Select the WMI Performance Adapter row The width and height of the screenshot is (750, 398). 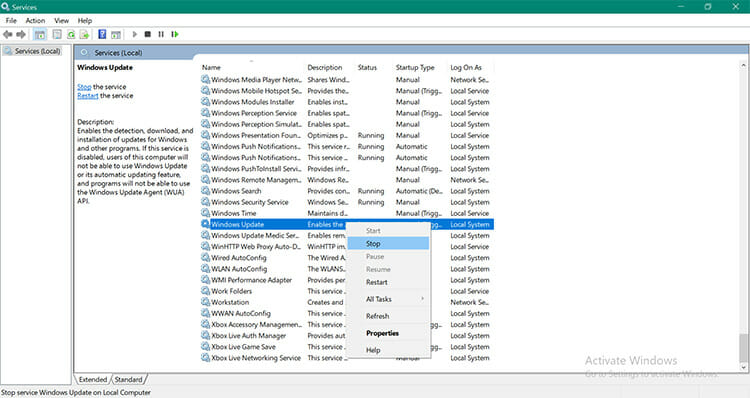point(347,280)
